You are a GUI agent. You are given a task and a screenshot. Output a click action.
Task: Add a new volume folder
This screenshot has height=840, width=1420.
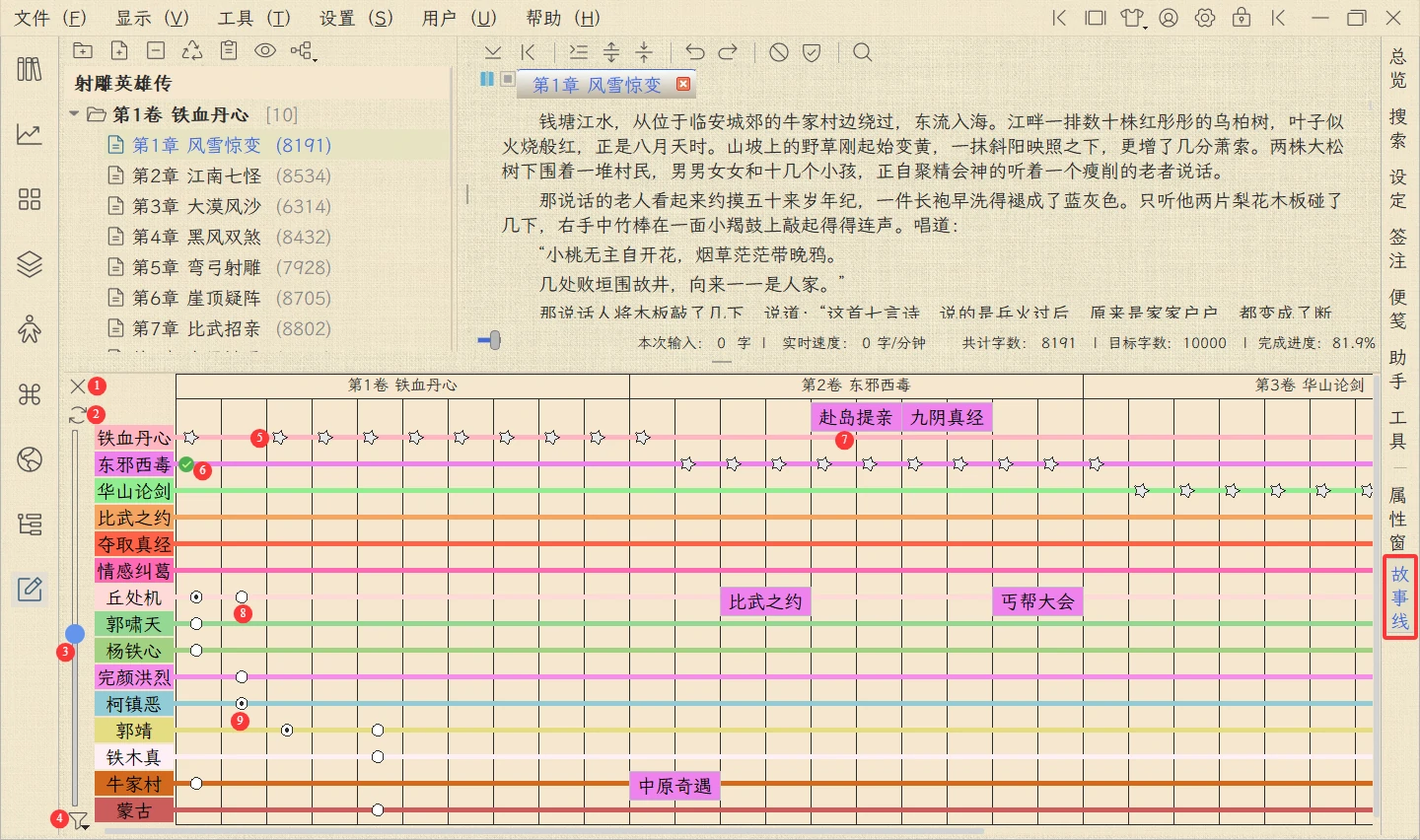point(83,51)
